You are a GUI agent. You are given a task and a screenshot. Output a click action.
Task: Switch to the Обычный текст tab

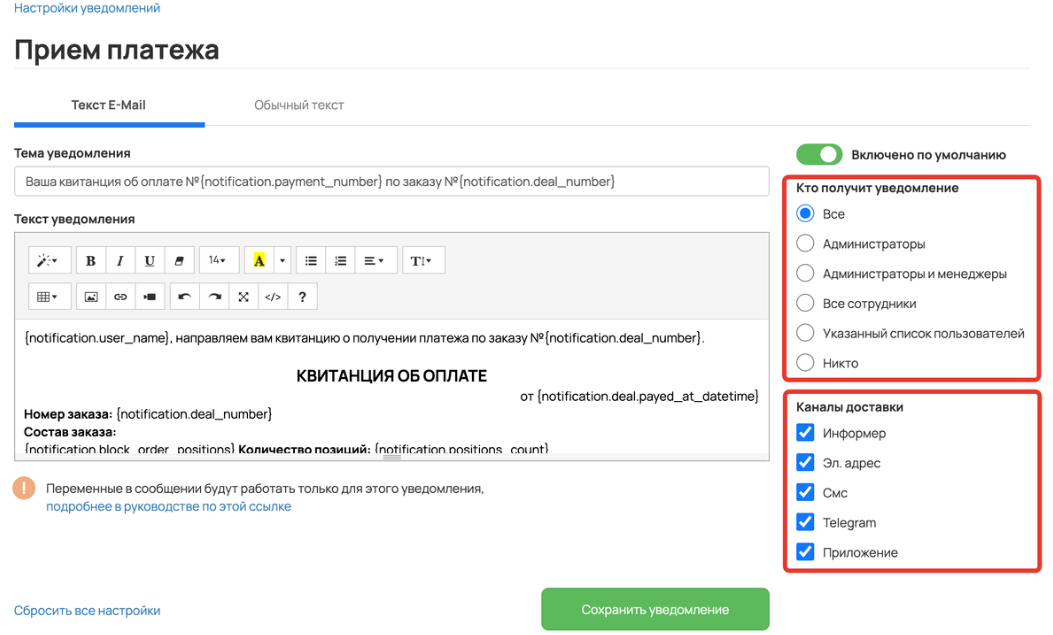tap(299, 105)
